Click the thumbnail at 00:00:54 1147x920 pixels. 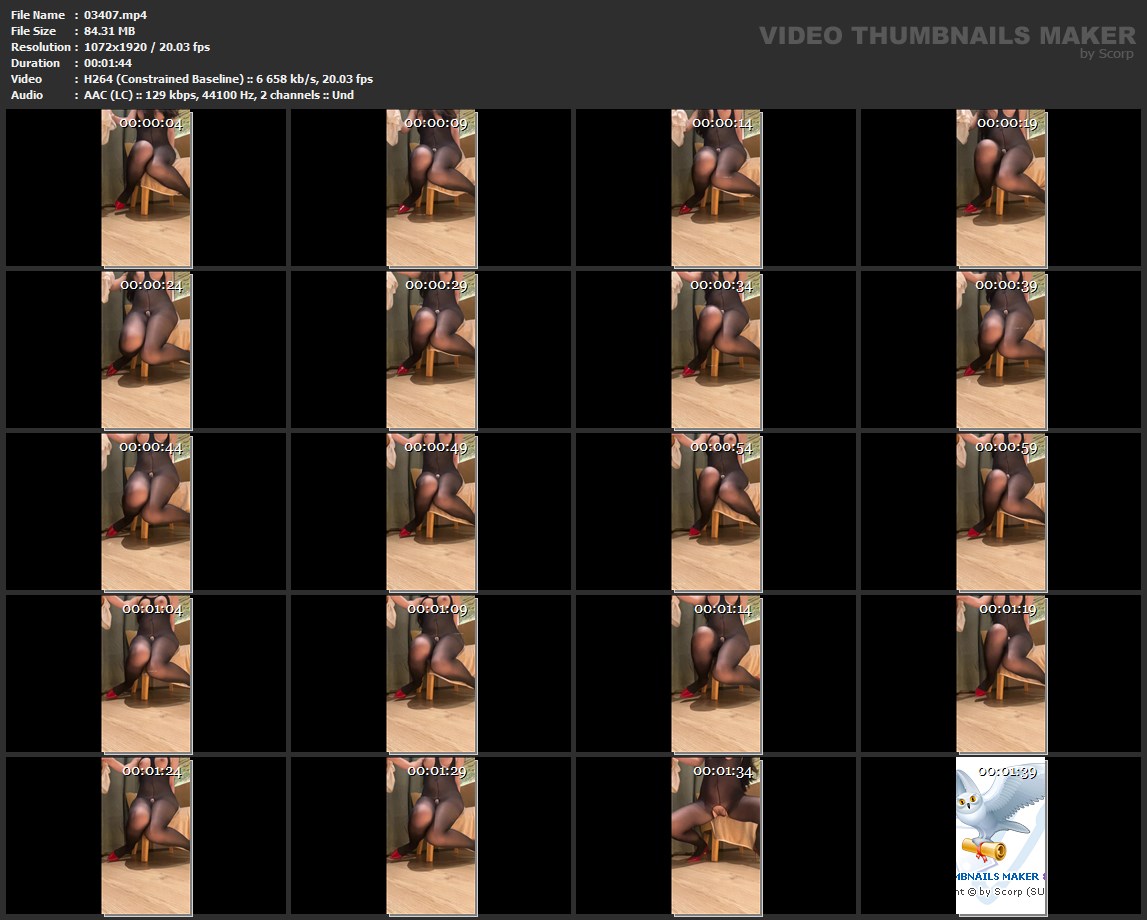[716, 512]
